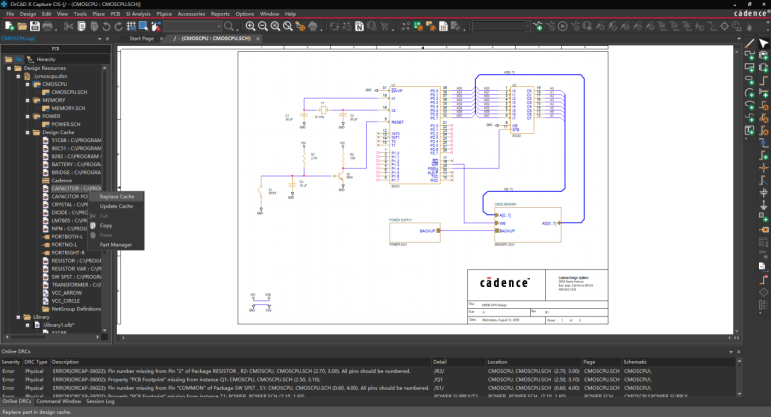Click the Zoom out magnifier icon
The image size is (772, 418).
pyautogui.click(x=262, y=26)
